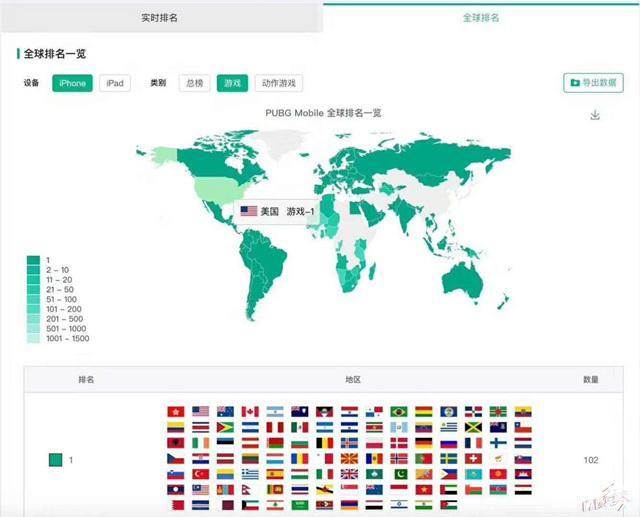Select iPhone as the device
640x517 pixels.
coord(73,83)
